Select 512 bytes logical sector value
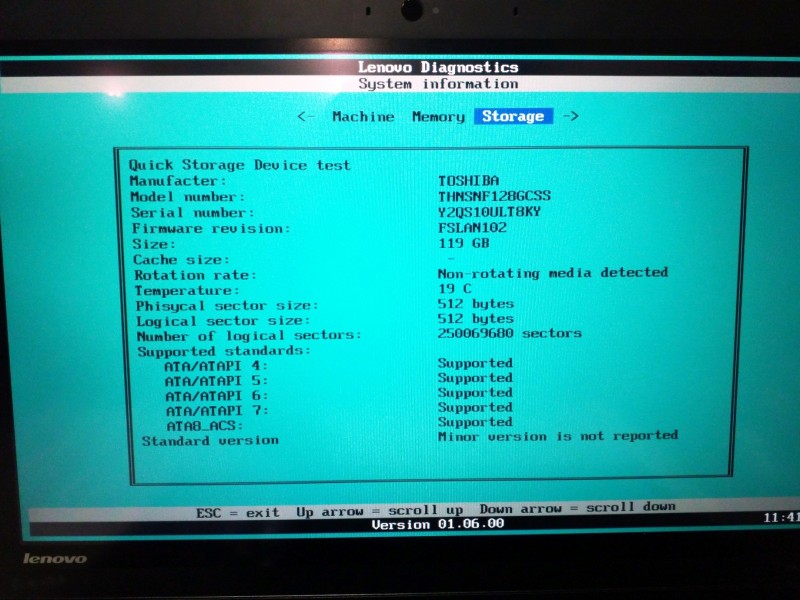800x600 pixels. click(476, 319)
